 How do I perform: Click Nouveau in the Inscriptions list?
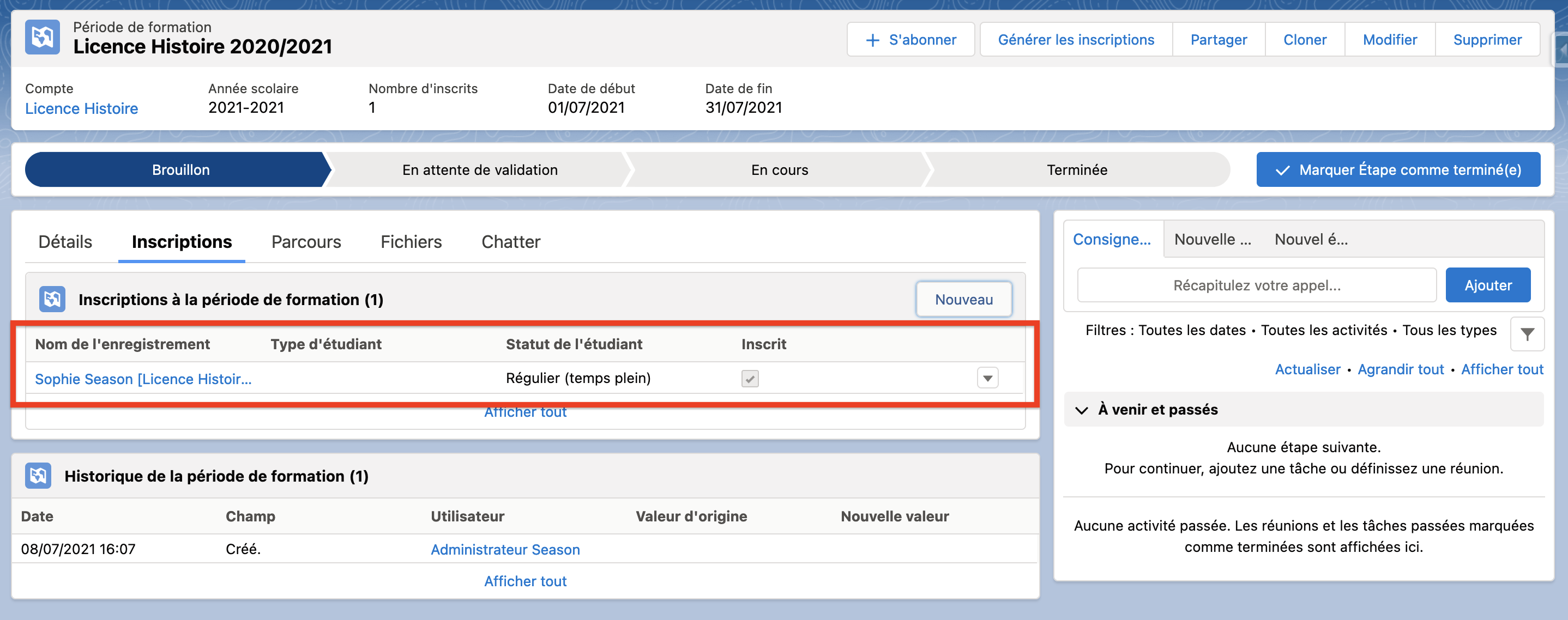point(963,299)
